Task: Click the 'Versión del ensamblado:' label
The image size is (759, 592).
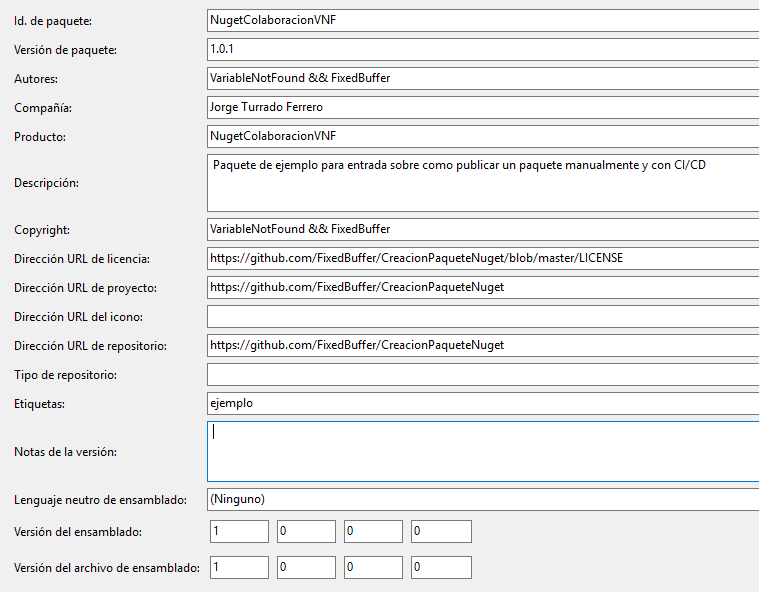Action: (x=78, y=532)
